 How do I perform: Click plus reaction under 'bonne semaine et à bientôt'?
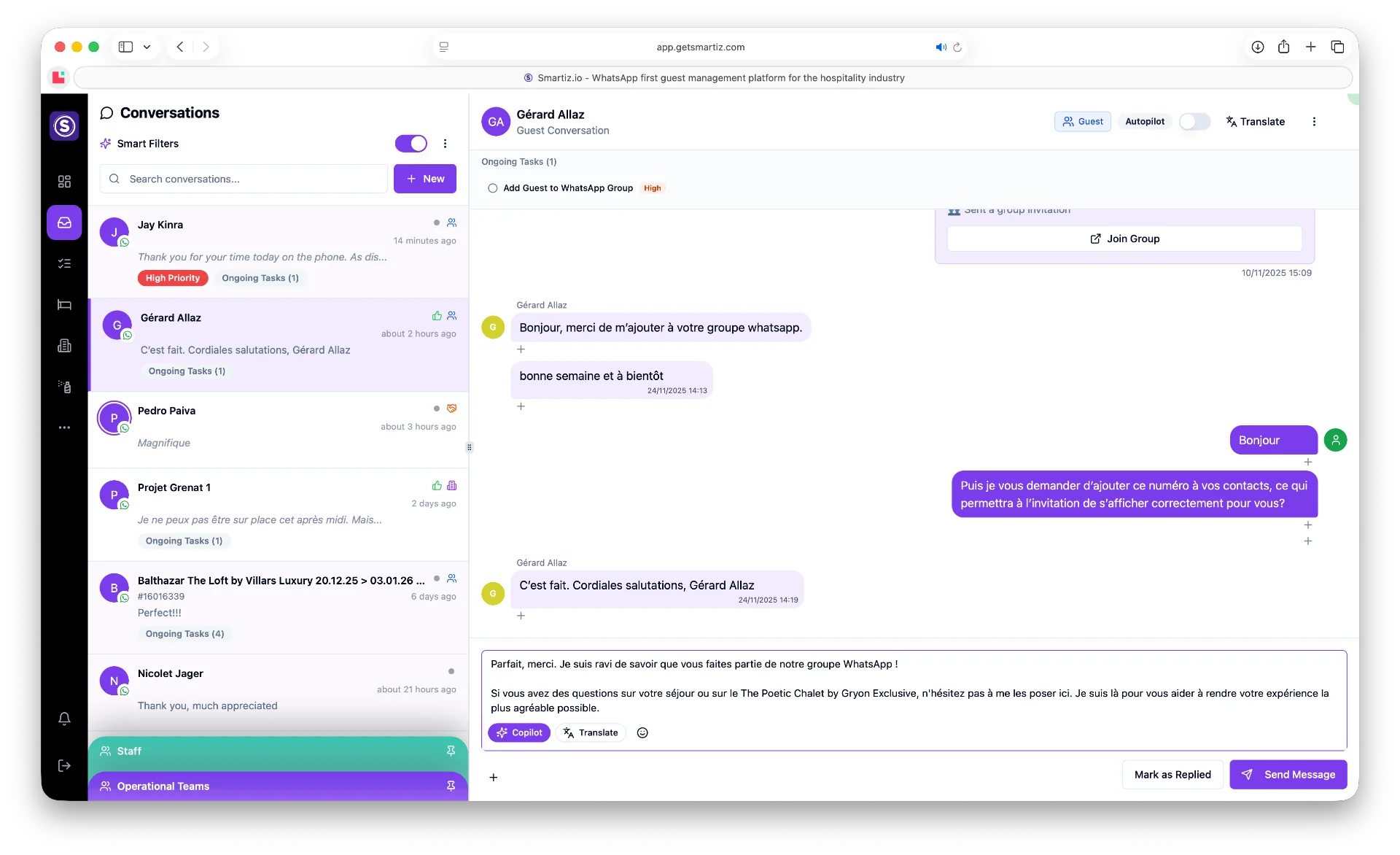pos(521,406)
